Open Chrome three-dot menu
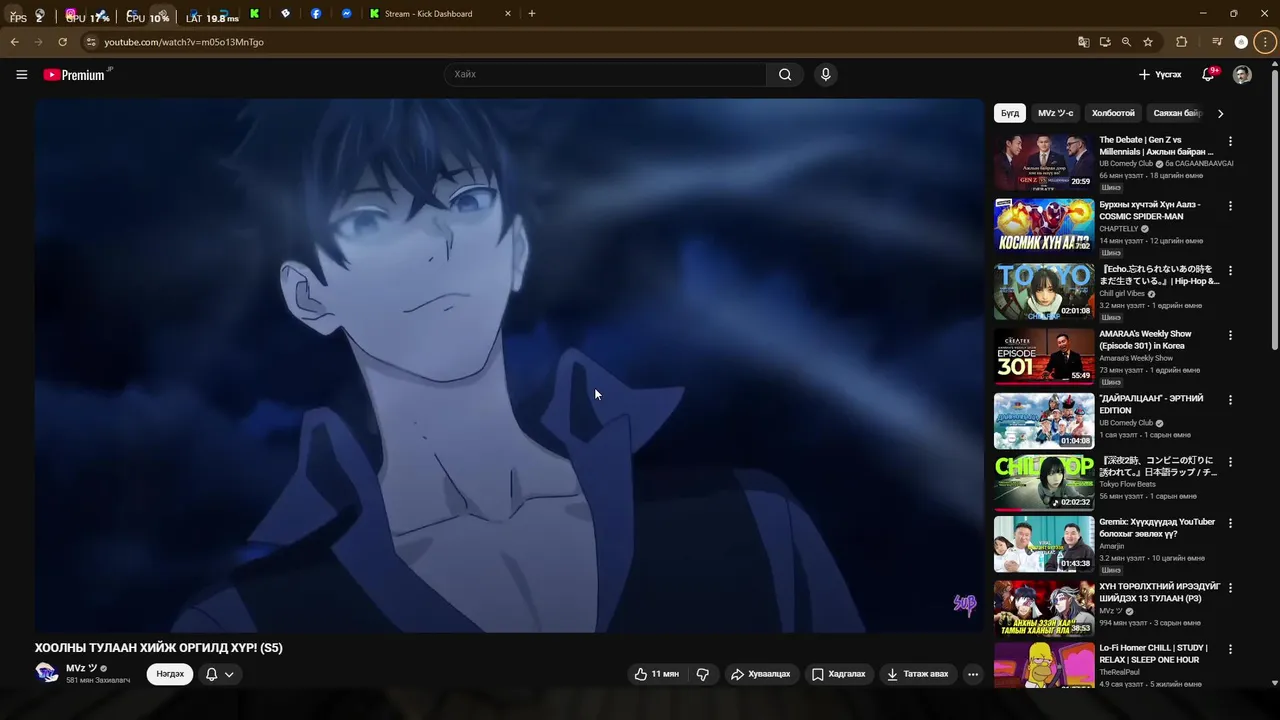Viewport: 1280px width, 720px height. tap(1266, 42)
